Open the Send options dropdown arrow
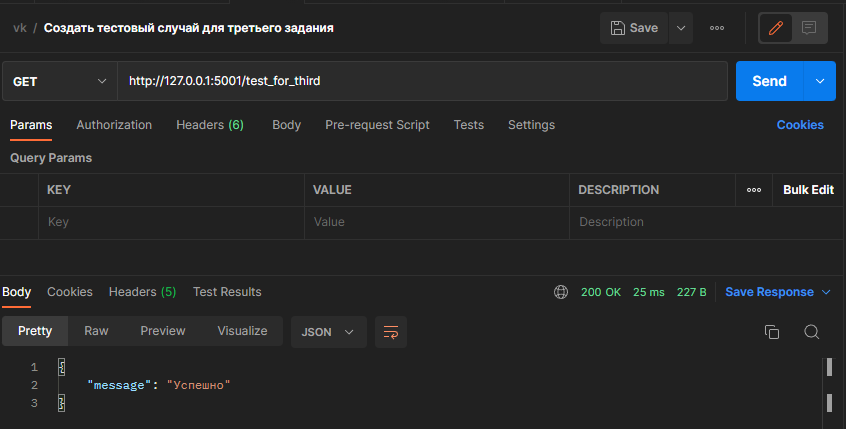846x429 pixels. click(820, 81)
